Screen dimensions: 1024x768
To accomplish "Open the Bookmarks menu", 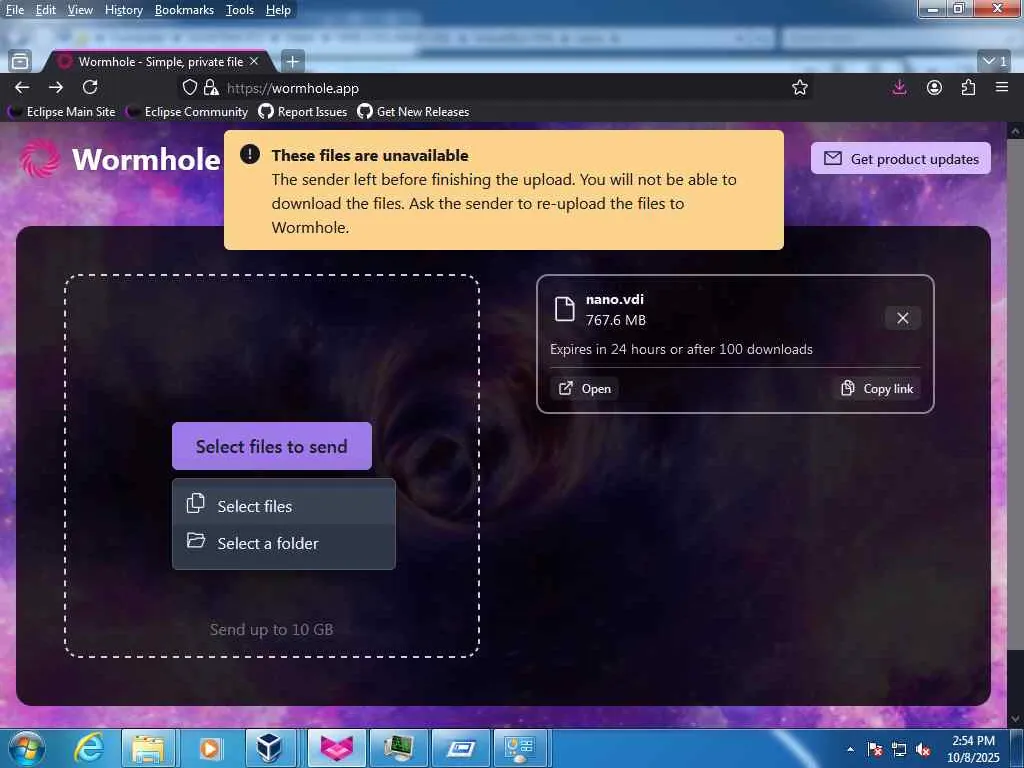I will [184, 10].
